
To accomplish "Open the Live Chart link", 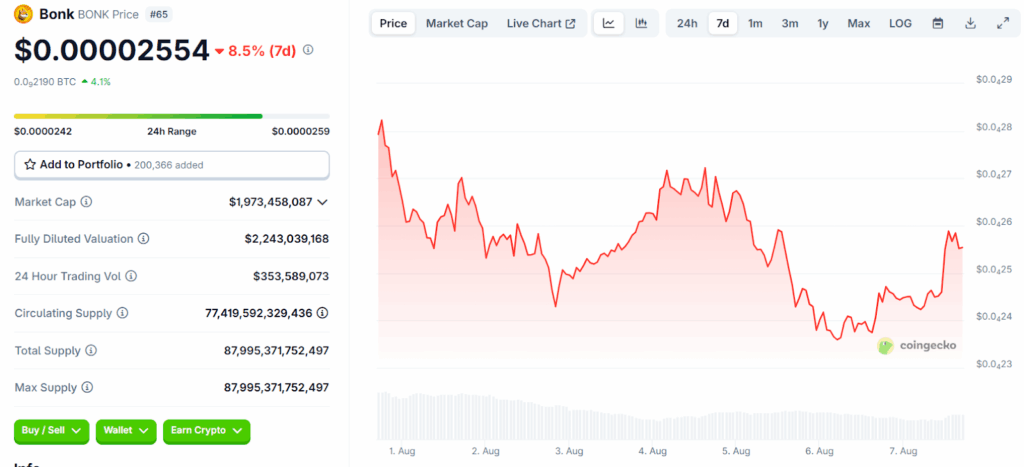I will tap(541, 24).
